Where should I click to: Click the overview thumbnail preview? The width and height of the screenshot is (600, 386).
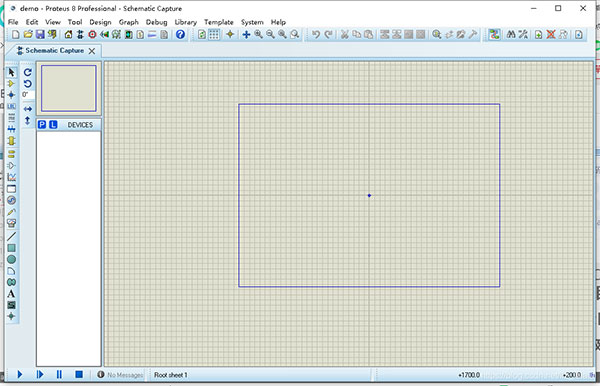(x=69, y=88)
